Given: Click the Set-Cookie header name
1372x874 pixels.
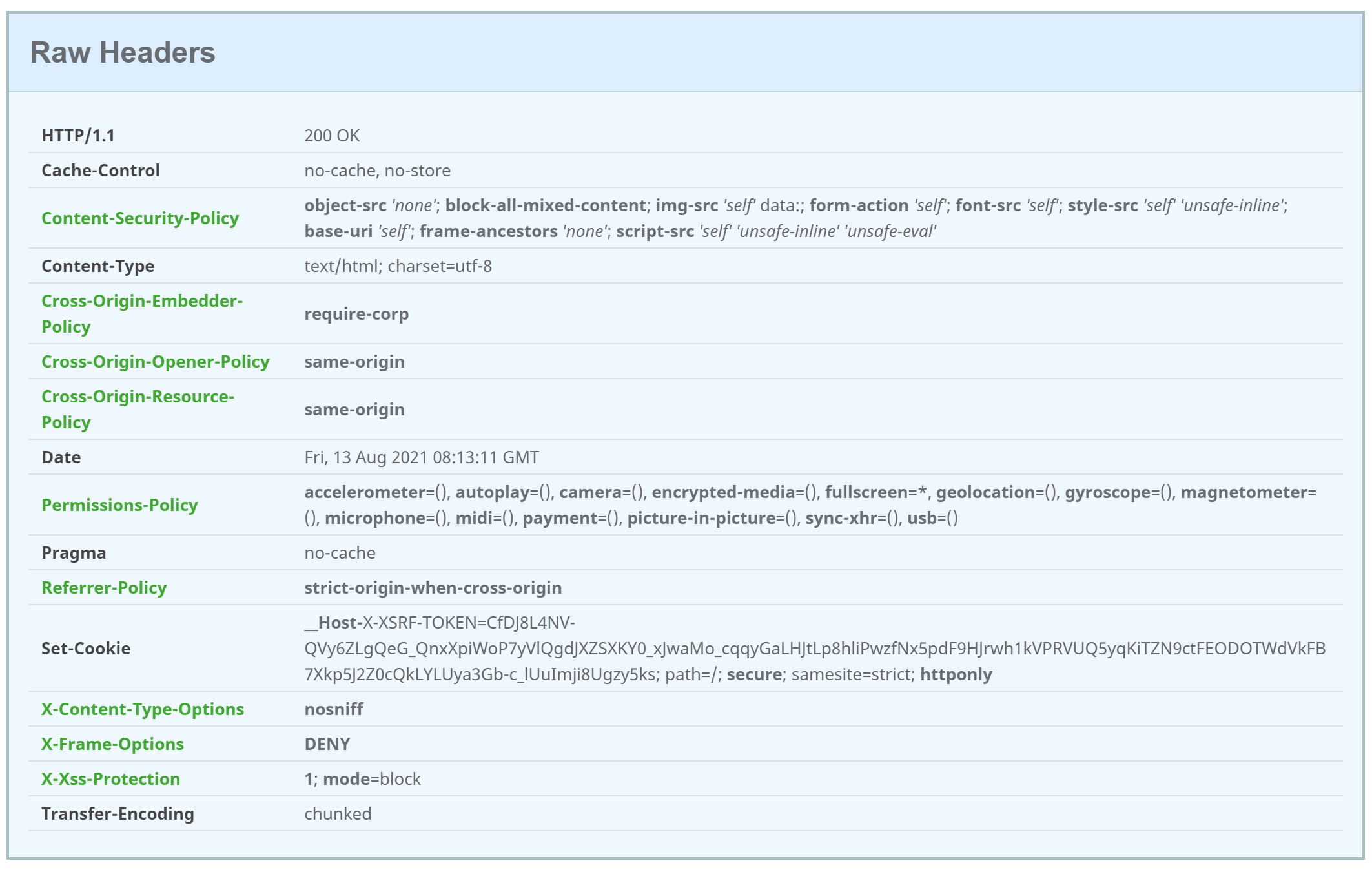Looking at the screenshot, I should [x=86, y=649].
